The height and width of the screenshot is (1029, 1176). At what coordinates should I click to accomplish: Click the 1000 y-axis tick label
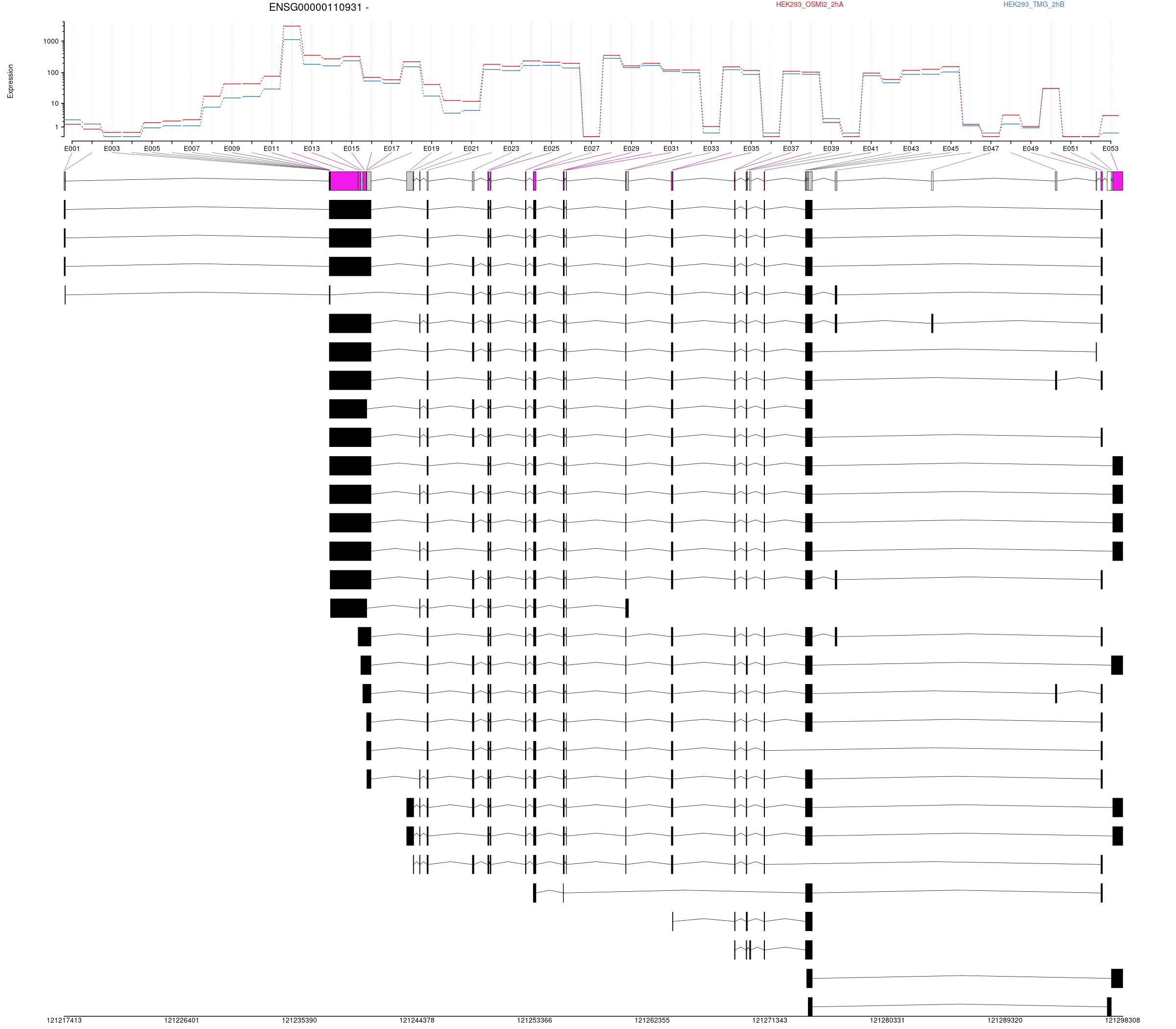coord(50,41)
